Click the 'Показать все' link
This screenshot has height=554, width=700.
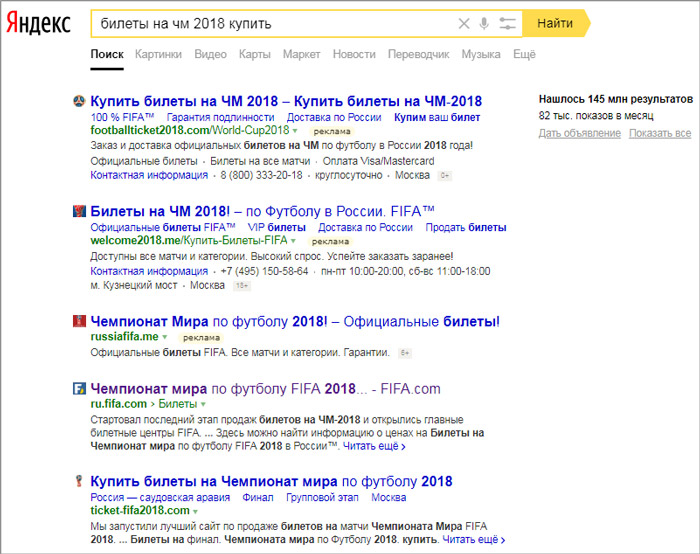[660, 133]
